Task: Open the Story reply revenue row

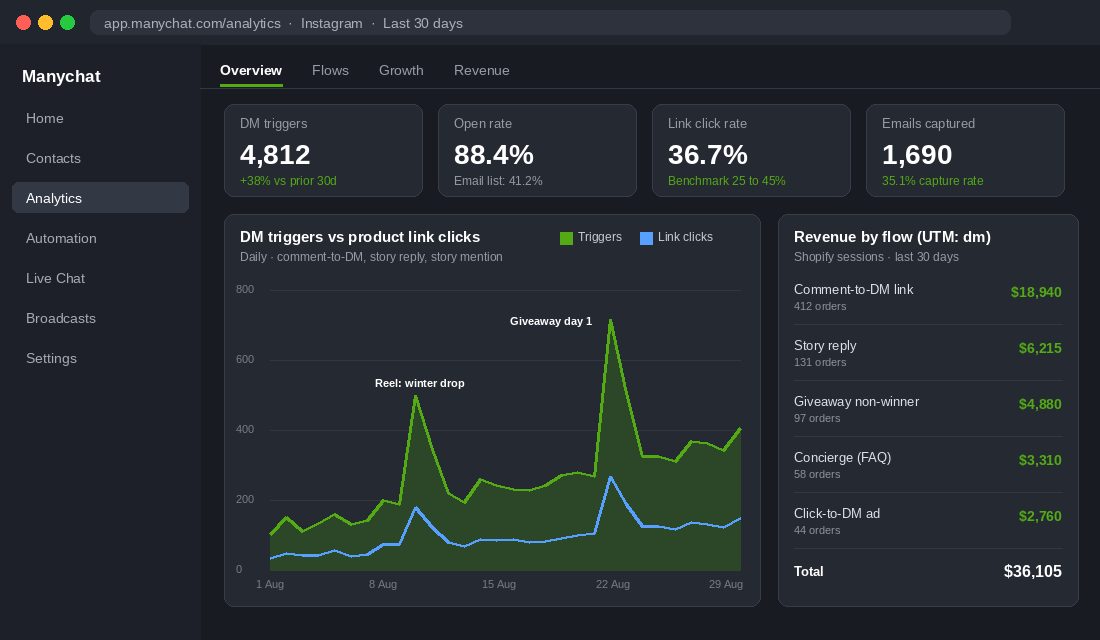Action: 927,353
